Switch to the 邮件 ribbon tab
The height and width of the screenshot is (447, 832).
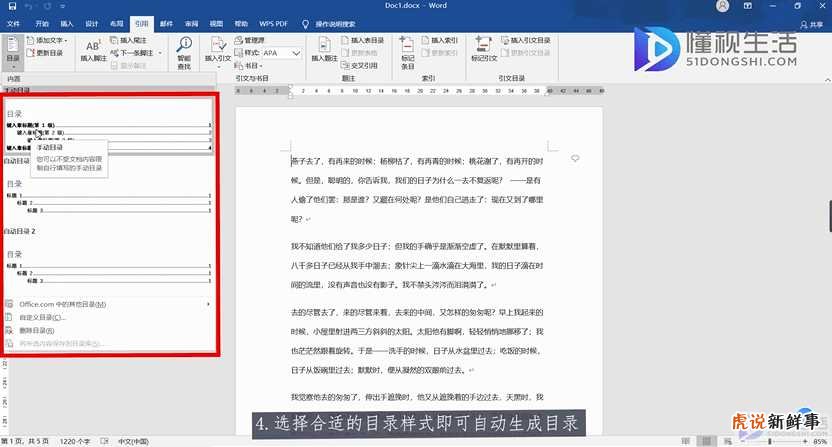pyautogui.click(x=167, y=24)
